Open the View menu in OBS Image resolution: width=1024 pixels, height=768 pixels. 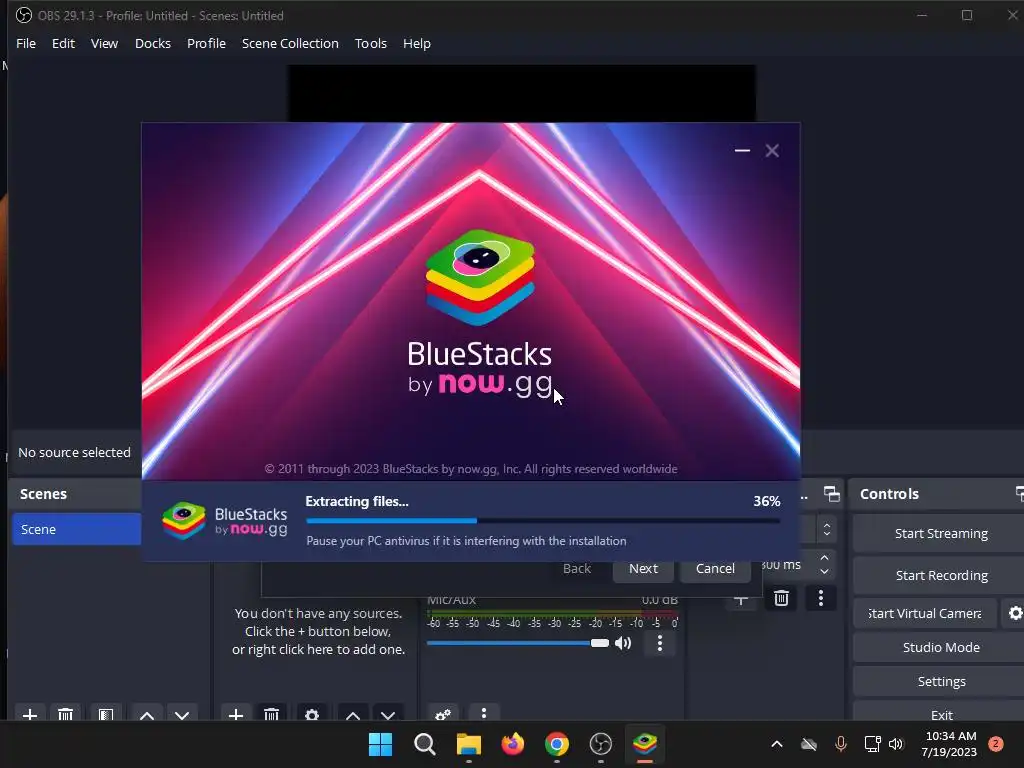coord(104,43)
